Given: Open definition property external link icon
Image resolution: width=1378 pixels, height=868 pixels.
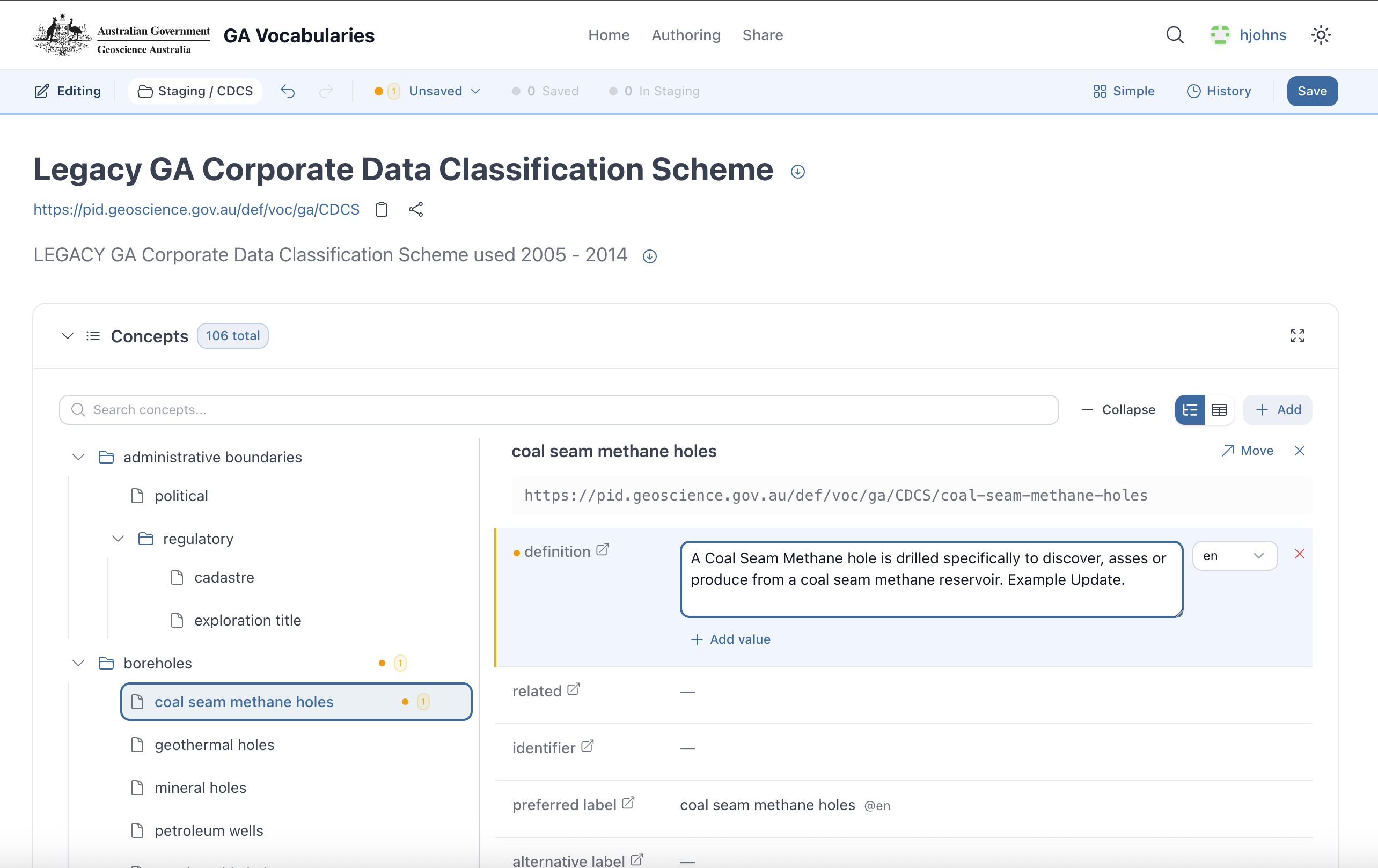Looking at the screenshot, I should (x=602, y=550).
